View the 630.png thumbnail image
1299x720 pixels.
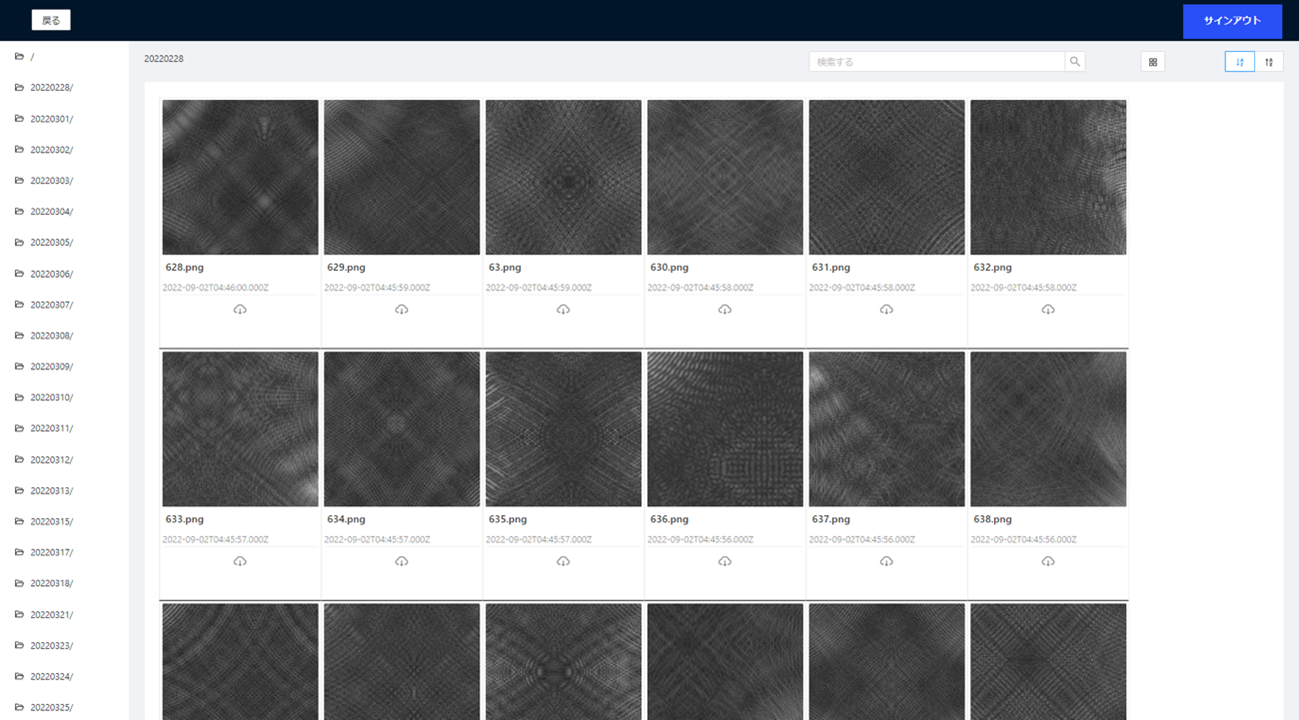(725, 177)
